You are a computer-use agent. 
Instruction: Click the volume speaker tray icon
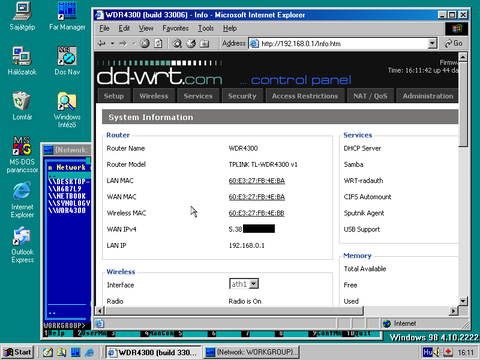436,352
